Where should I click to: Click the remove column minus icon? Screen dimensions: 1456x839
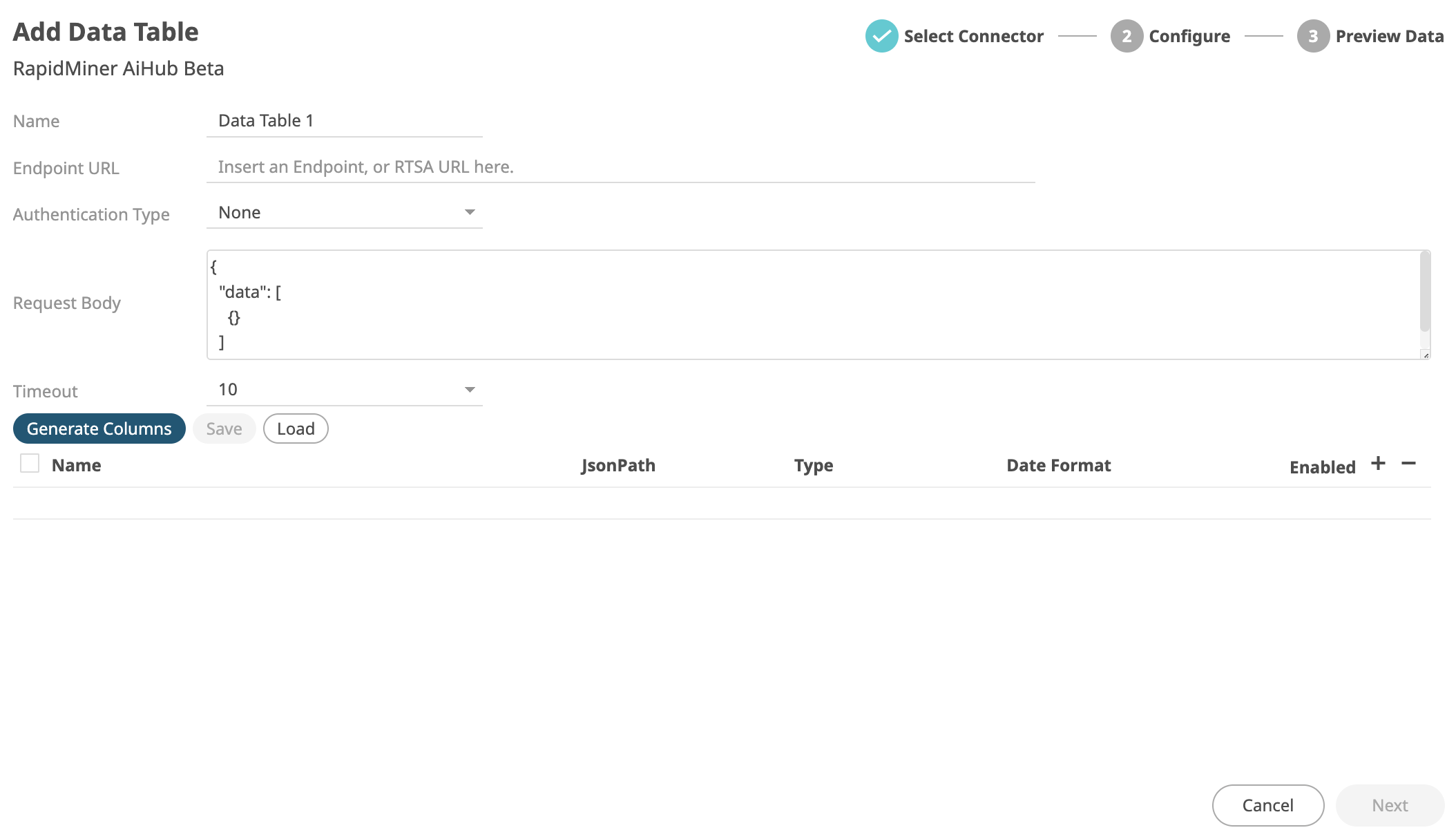[1408, 463]
